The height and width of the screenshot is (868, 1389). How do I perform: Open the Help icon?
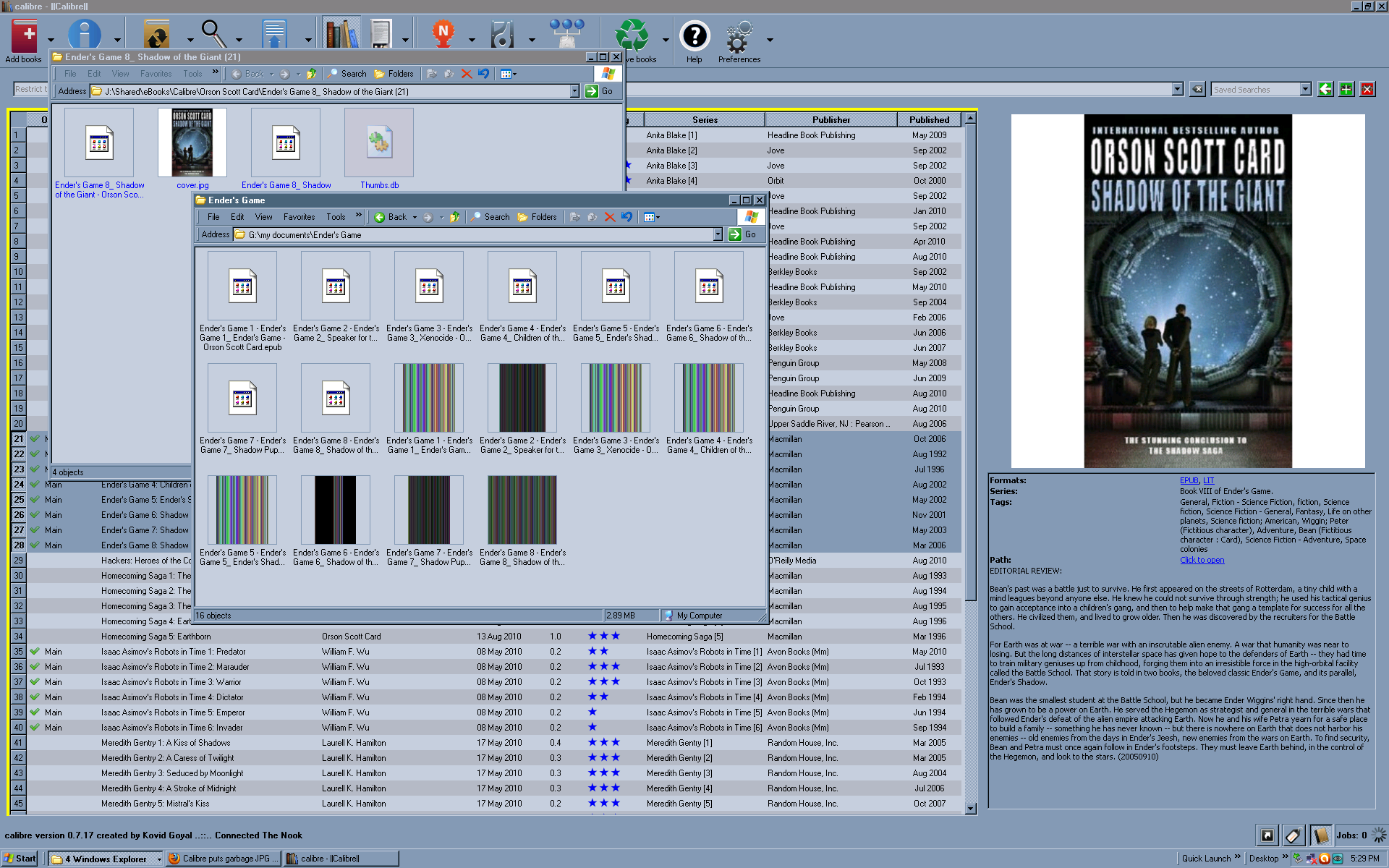point(694,35)
